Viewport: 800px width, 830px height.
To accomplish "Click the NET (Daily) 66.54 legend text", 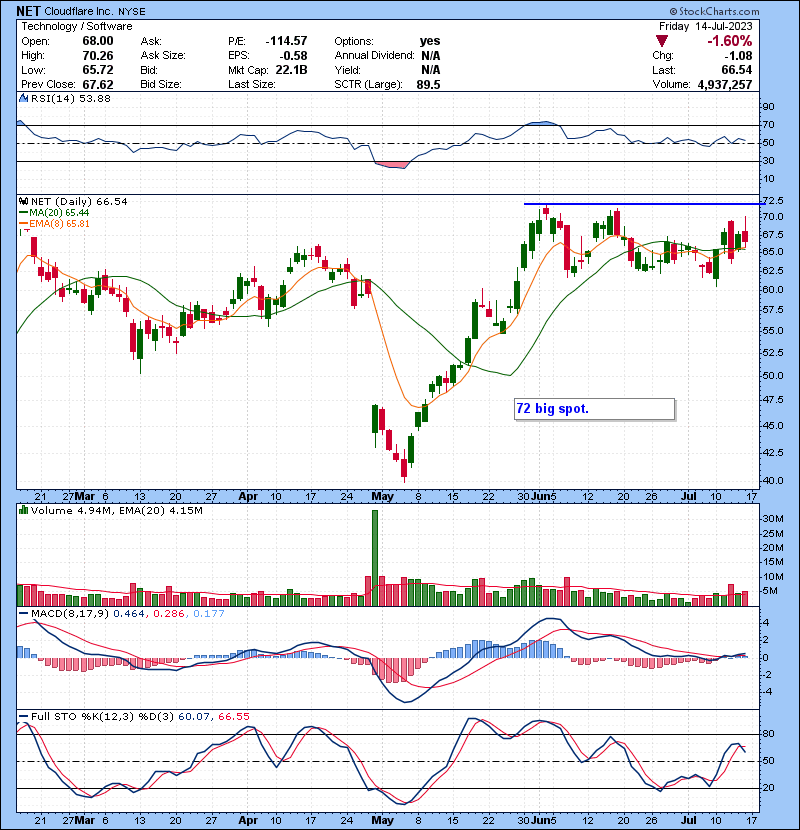I will 79,202.
